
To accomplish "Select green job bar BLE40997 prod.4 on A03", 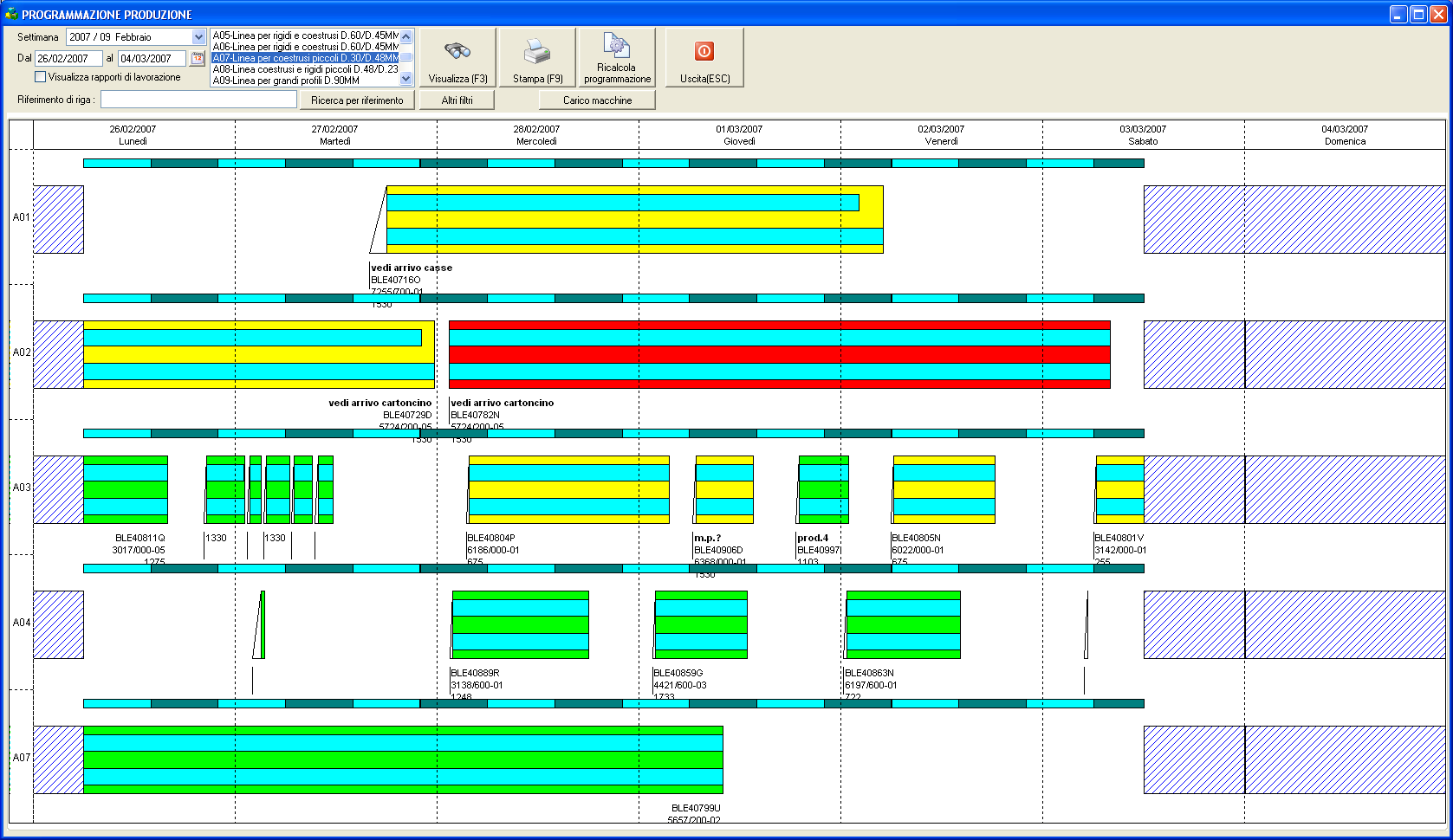I will [x=823, y=489].
